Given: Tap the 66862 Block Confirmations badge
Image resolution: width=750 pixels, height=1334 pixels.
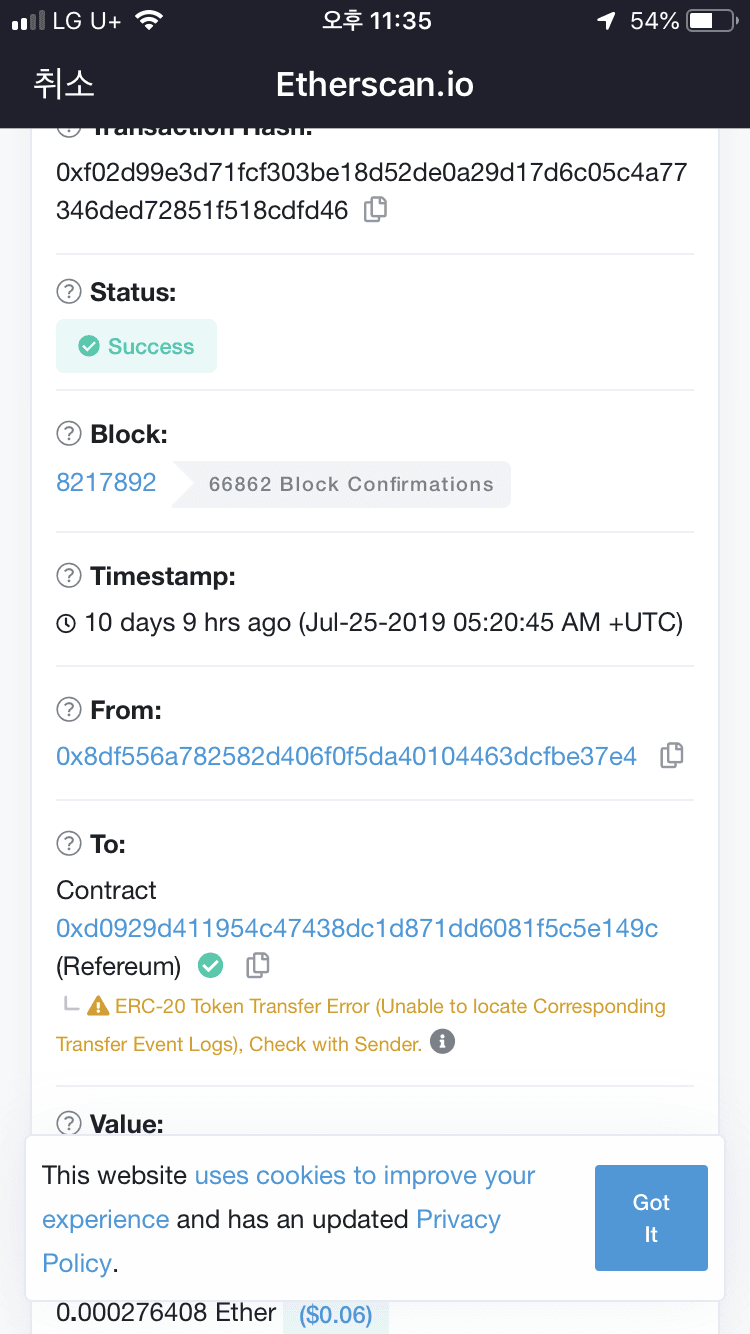Looking at the screenshot, I should point(343,484).
